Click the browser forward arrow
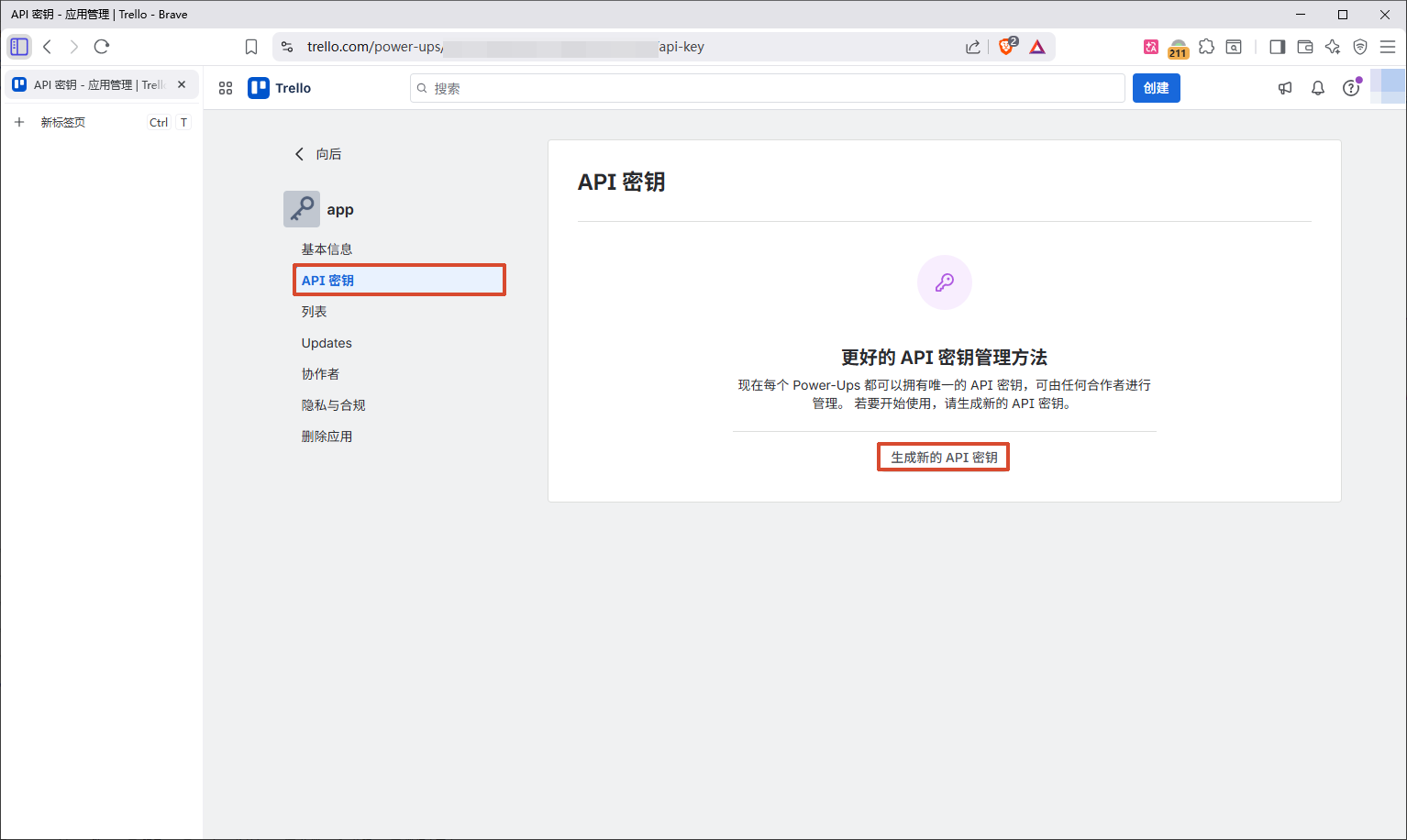 point(74,47)
